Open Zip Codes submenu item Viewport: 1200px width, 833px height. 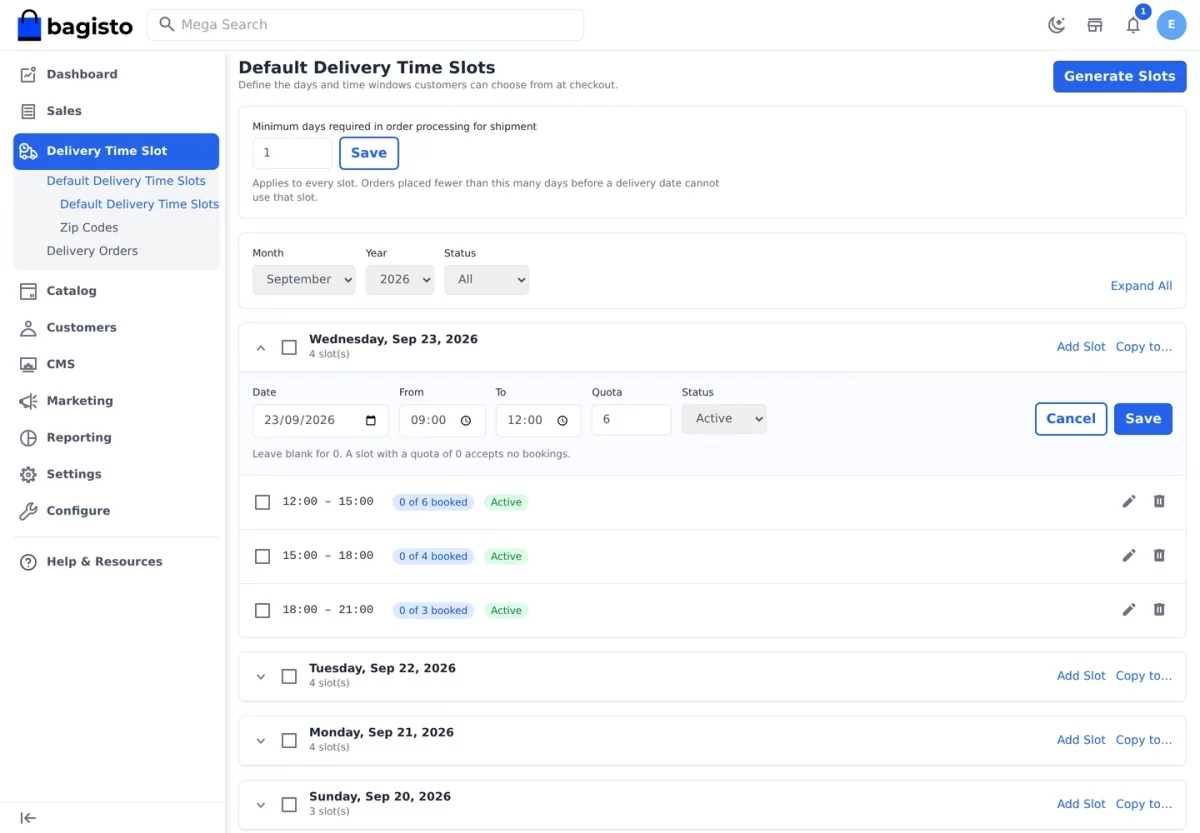pyautogui.click(x=89, y=227)
